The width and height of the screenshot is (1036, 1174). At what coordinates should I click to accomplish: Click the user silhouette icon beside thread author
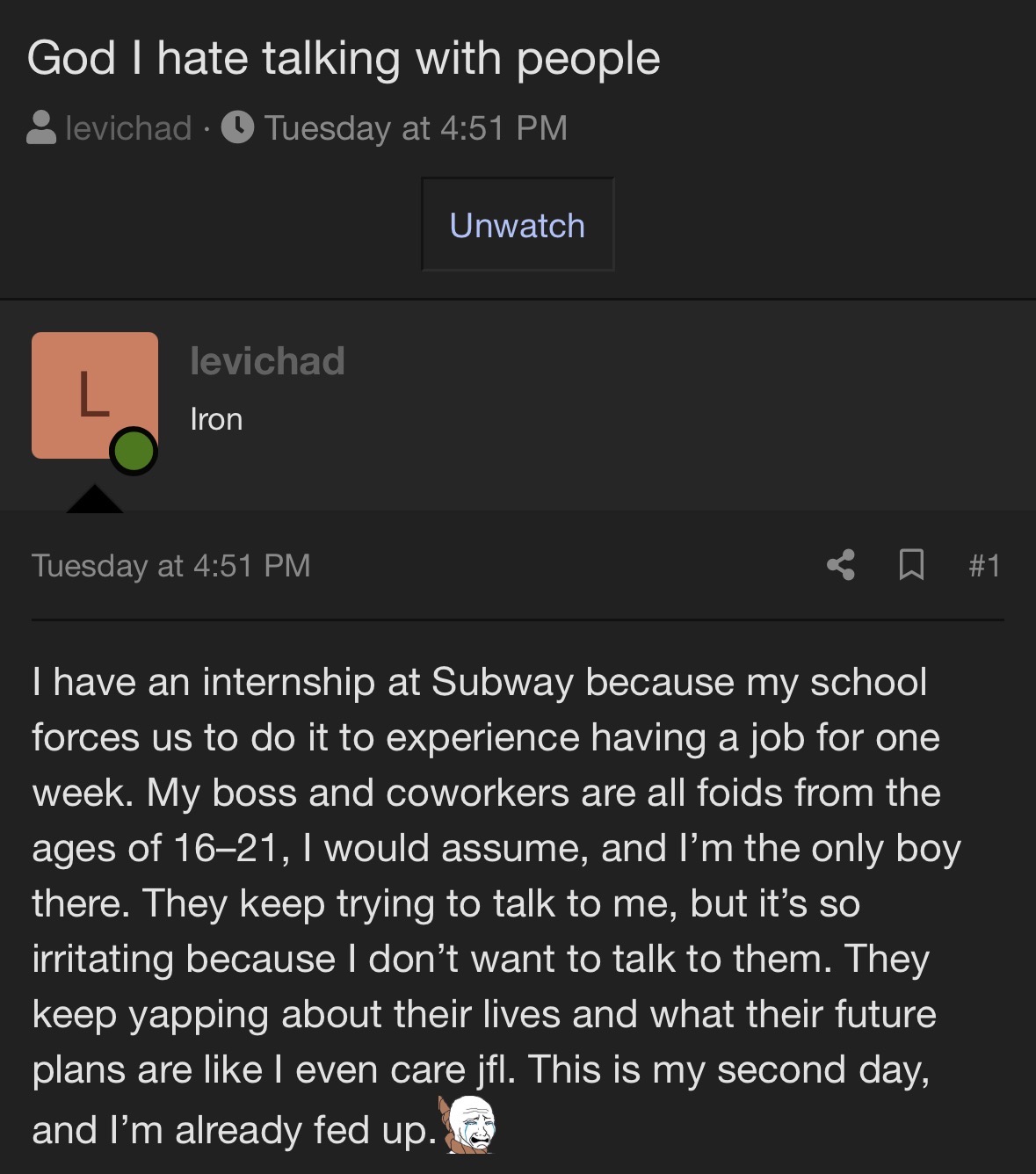tap(41, 128)
